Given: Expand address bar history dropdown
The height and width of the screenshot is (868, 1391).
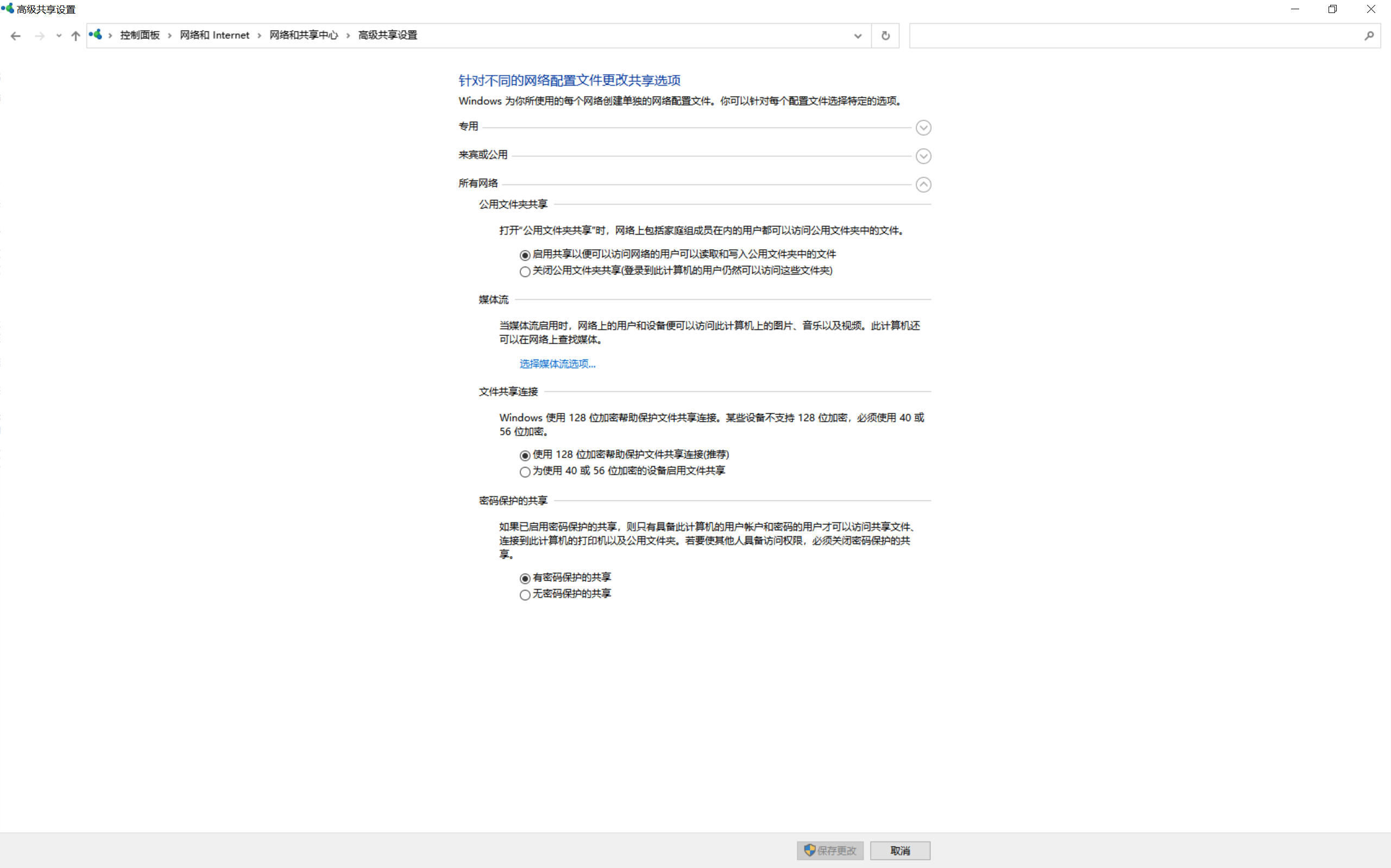Looking at the screenshot, I should (x=858, y=36).
